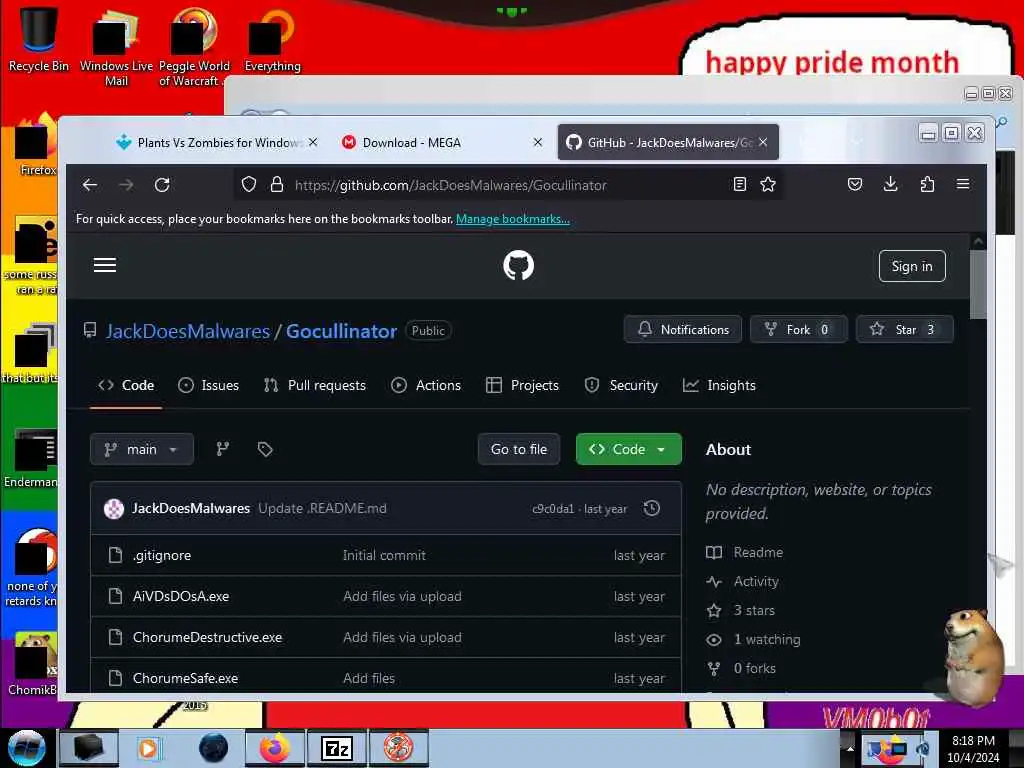Close the GitHub tab

763,142
